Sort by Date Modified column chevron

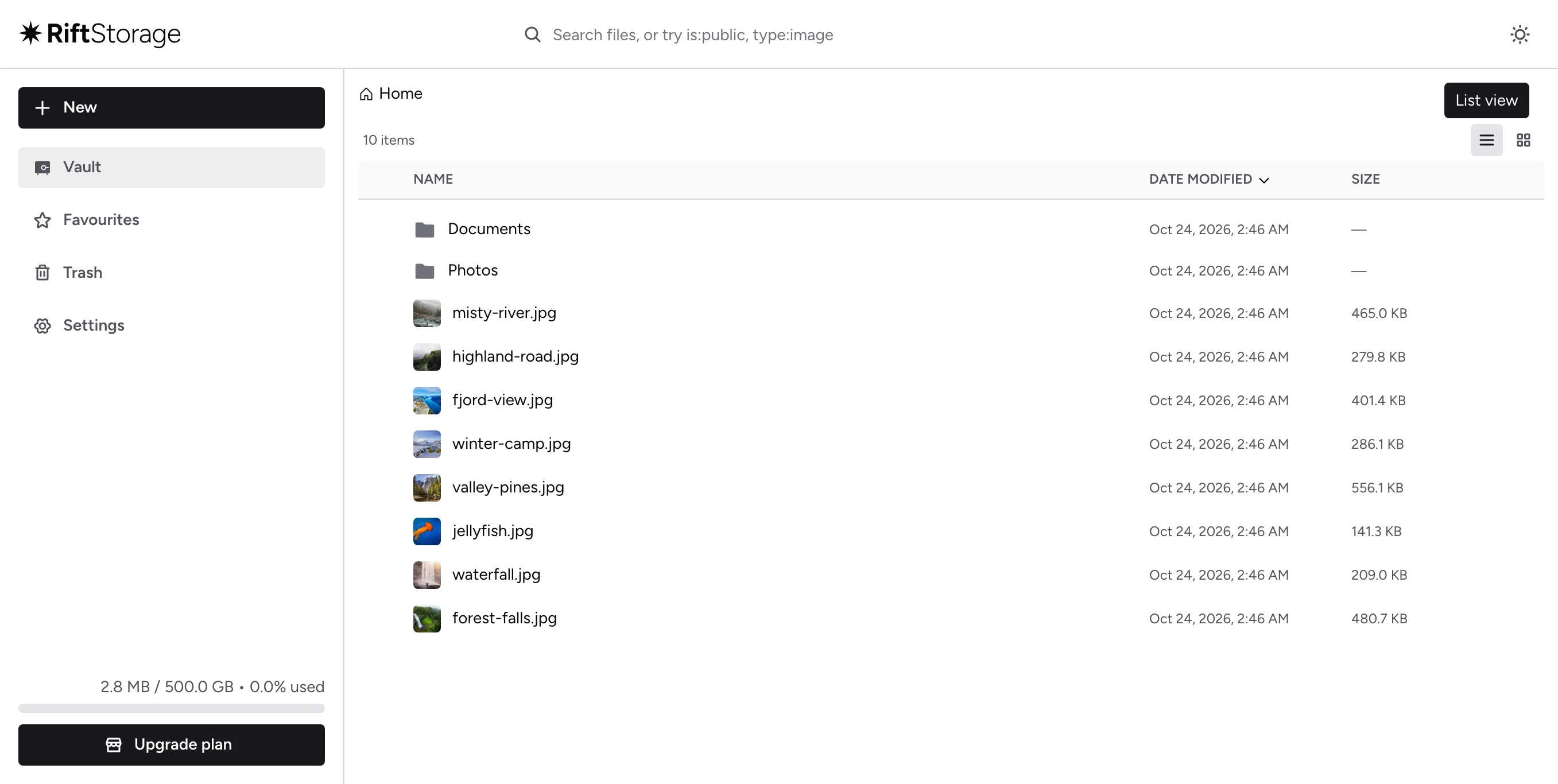[1264, 180]
